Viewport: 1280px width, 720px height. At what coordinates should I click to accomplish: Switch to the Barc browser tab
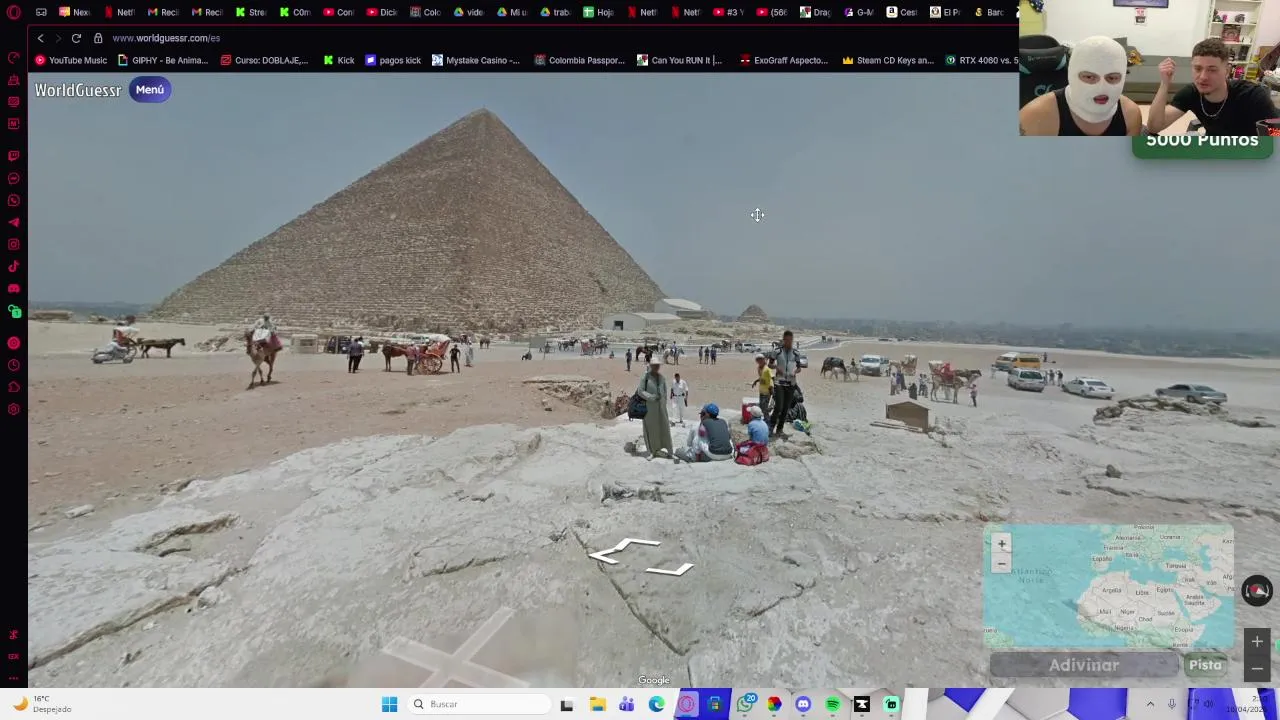click(x=988, y=12)
